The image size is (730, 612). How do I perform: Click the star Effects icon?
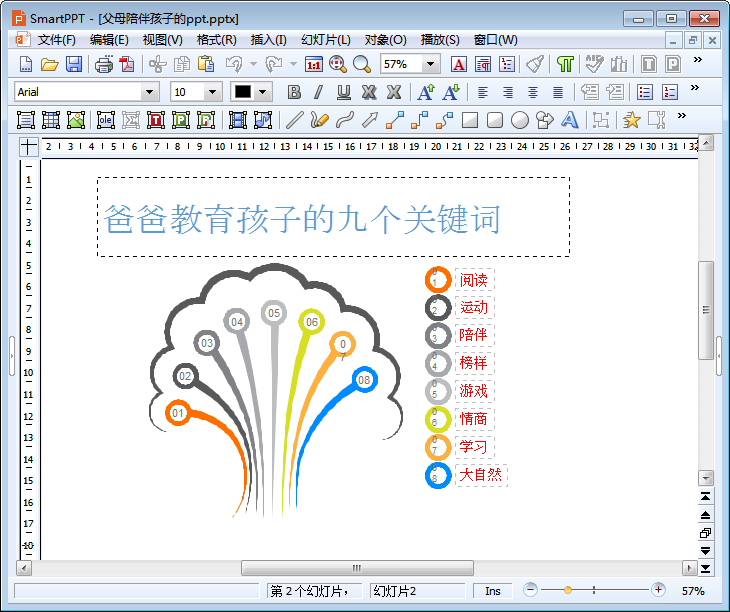click(x=631, y=120)
